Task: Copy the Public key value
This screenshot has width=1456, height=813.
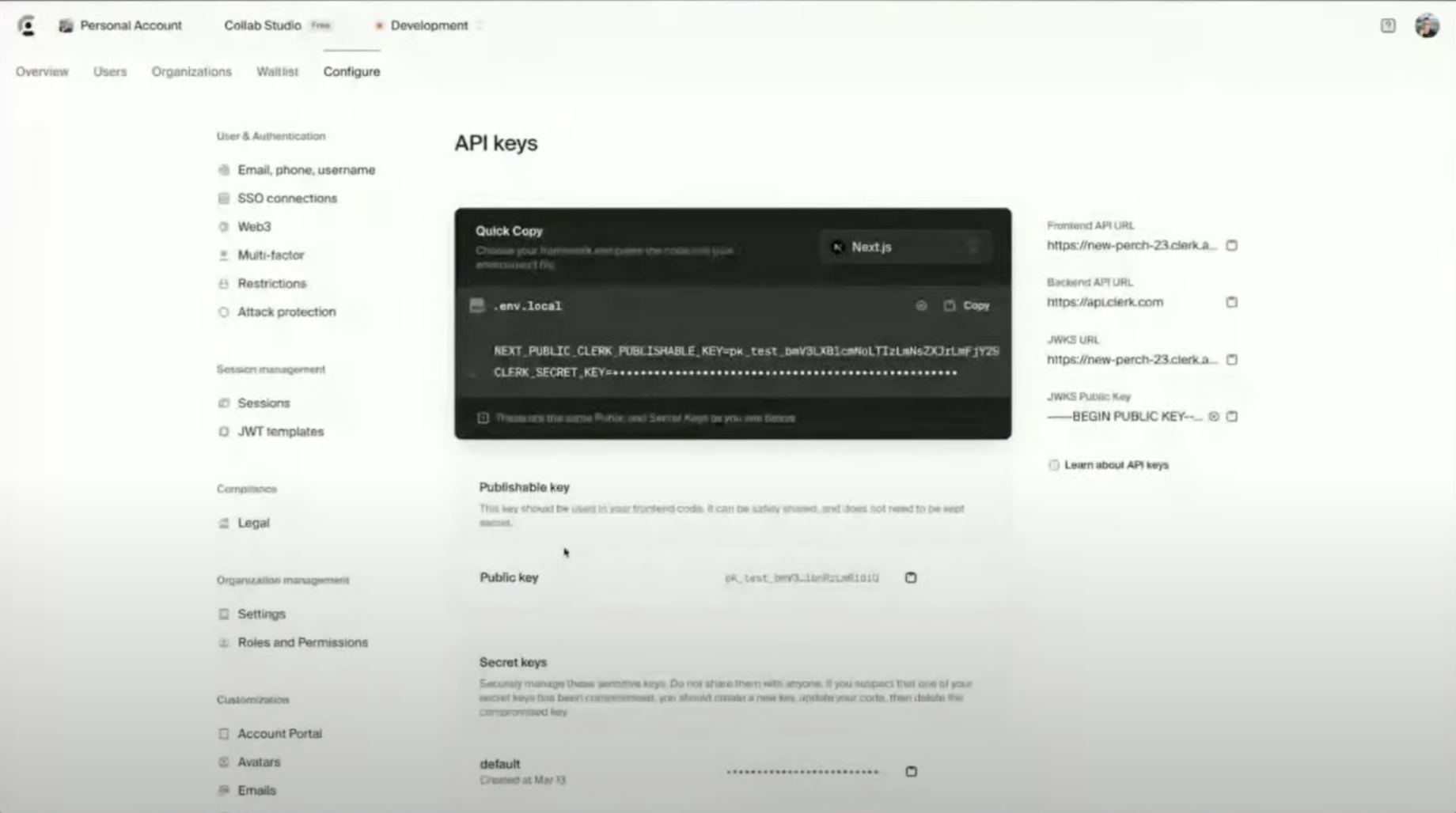Action: click(910, 577)
